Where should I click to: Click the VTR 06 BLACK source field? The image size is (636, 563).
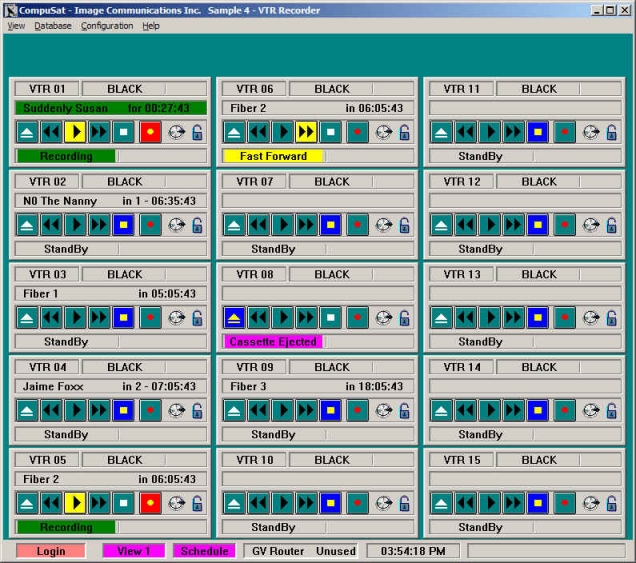[351, 89]
